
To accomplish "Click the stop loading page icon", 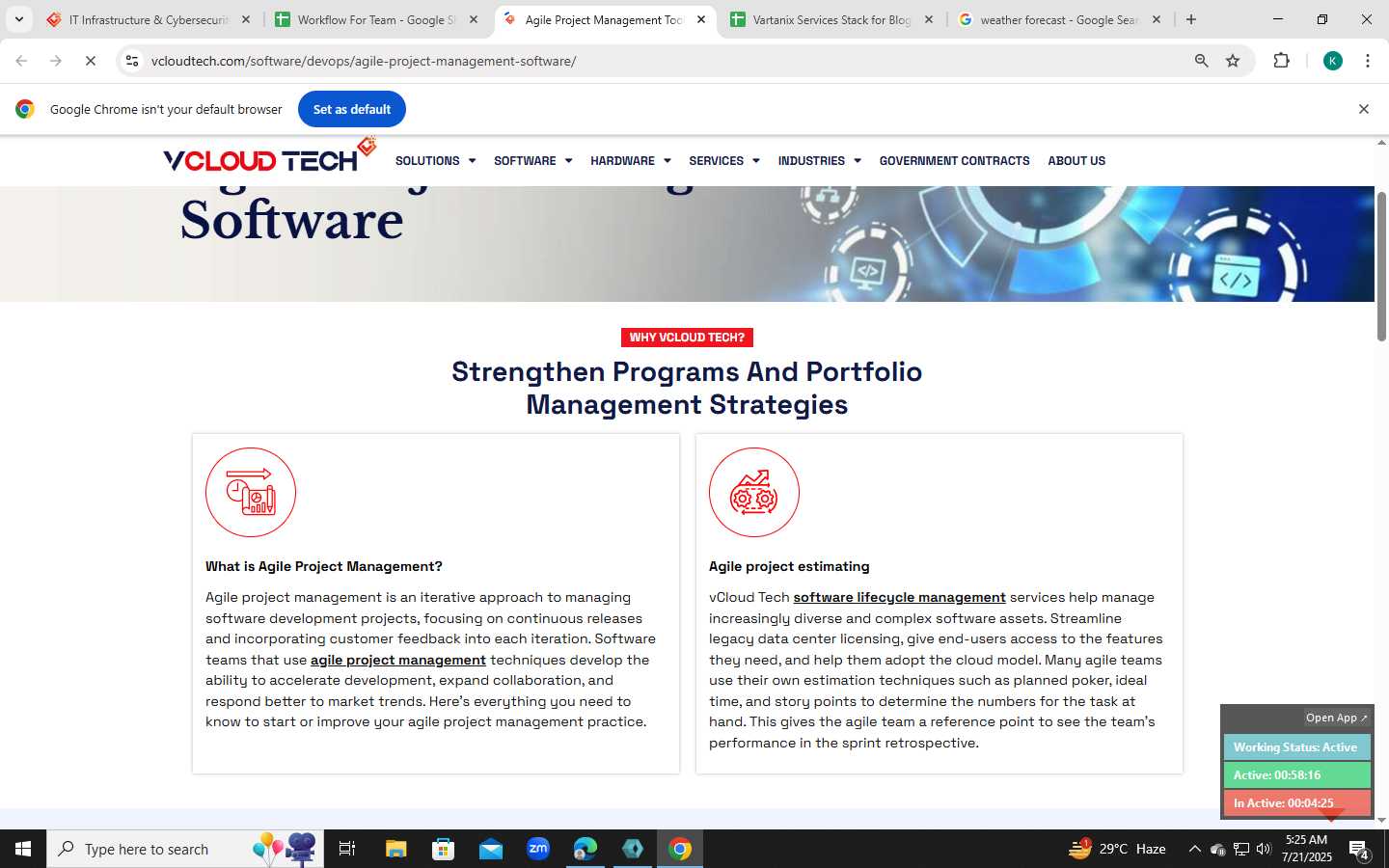I will (x=90, y=61).
